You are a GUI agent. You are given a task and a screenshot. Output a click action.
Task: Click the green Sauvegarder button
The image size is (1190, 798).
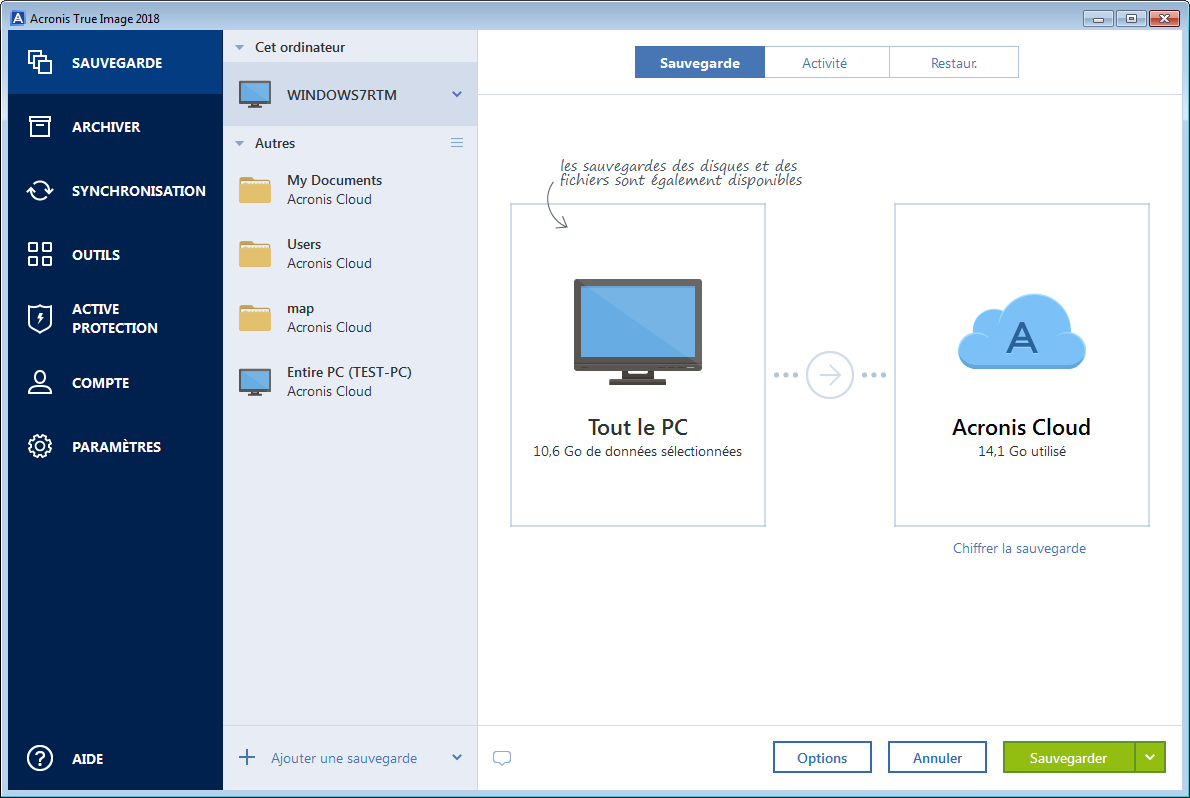pyautogui.click(x=1069, y=757)
